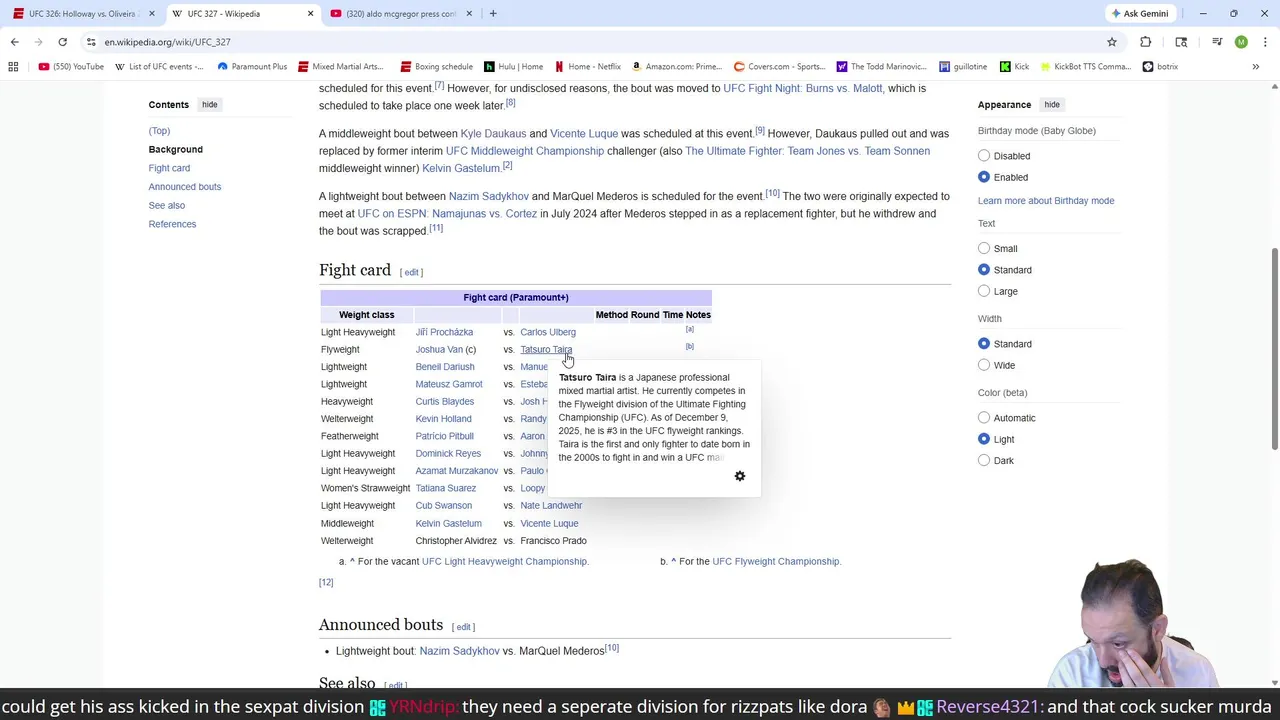
Task: Open the Chrome three-dot menu
Action: coord(1265,42)
